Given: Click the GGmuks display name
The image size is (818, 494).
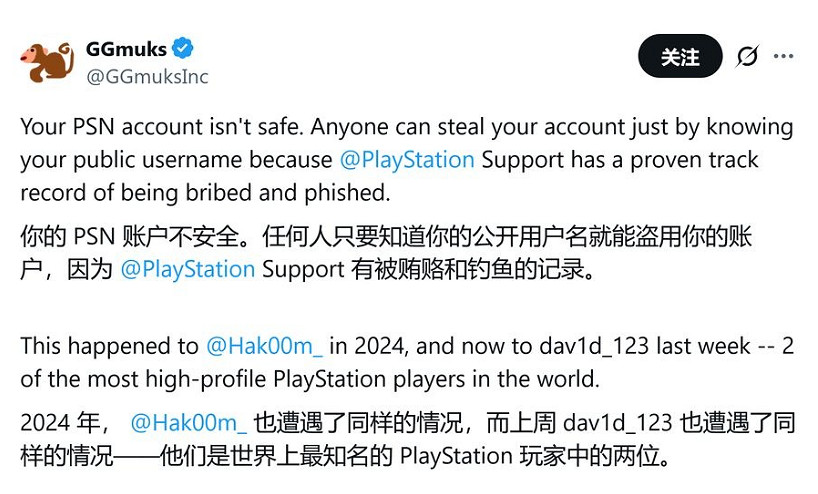Looking at the screenshot, I should [x=124, y=49].
